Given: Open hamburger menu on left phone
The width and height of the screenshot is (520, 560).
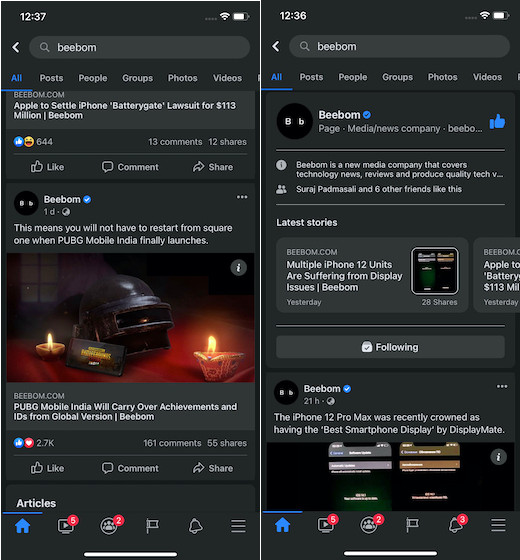Looking at the screenshot, I should (x=238, y=526).
